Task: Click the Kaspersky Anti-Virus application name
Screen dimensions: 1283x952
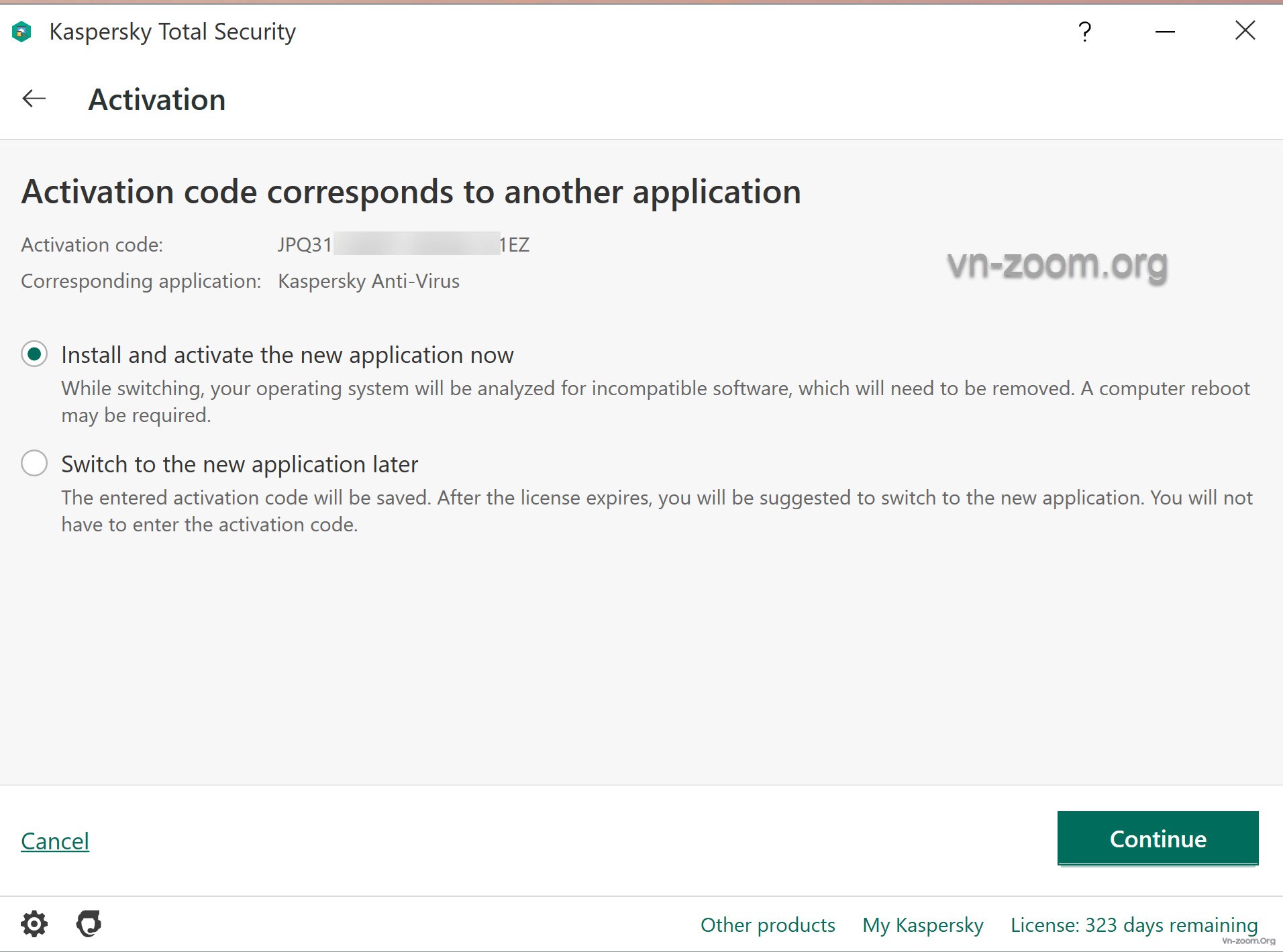Action: 368,281
